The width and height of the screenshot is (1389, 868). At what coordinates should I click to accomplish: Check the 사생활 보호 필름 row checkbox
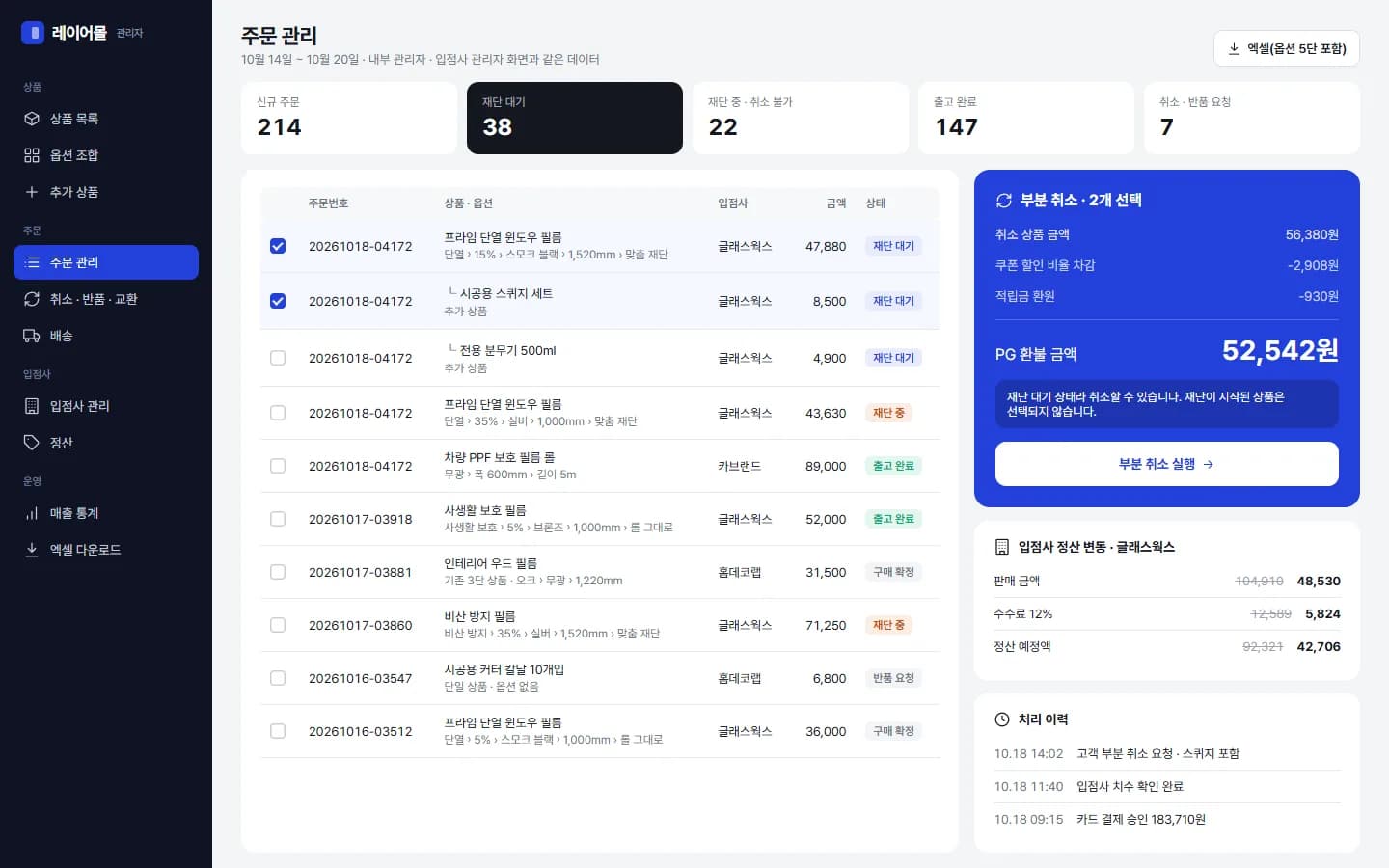tap(278, 519)
